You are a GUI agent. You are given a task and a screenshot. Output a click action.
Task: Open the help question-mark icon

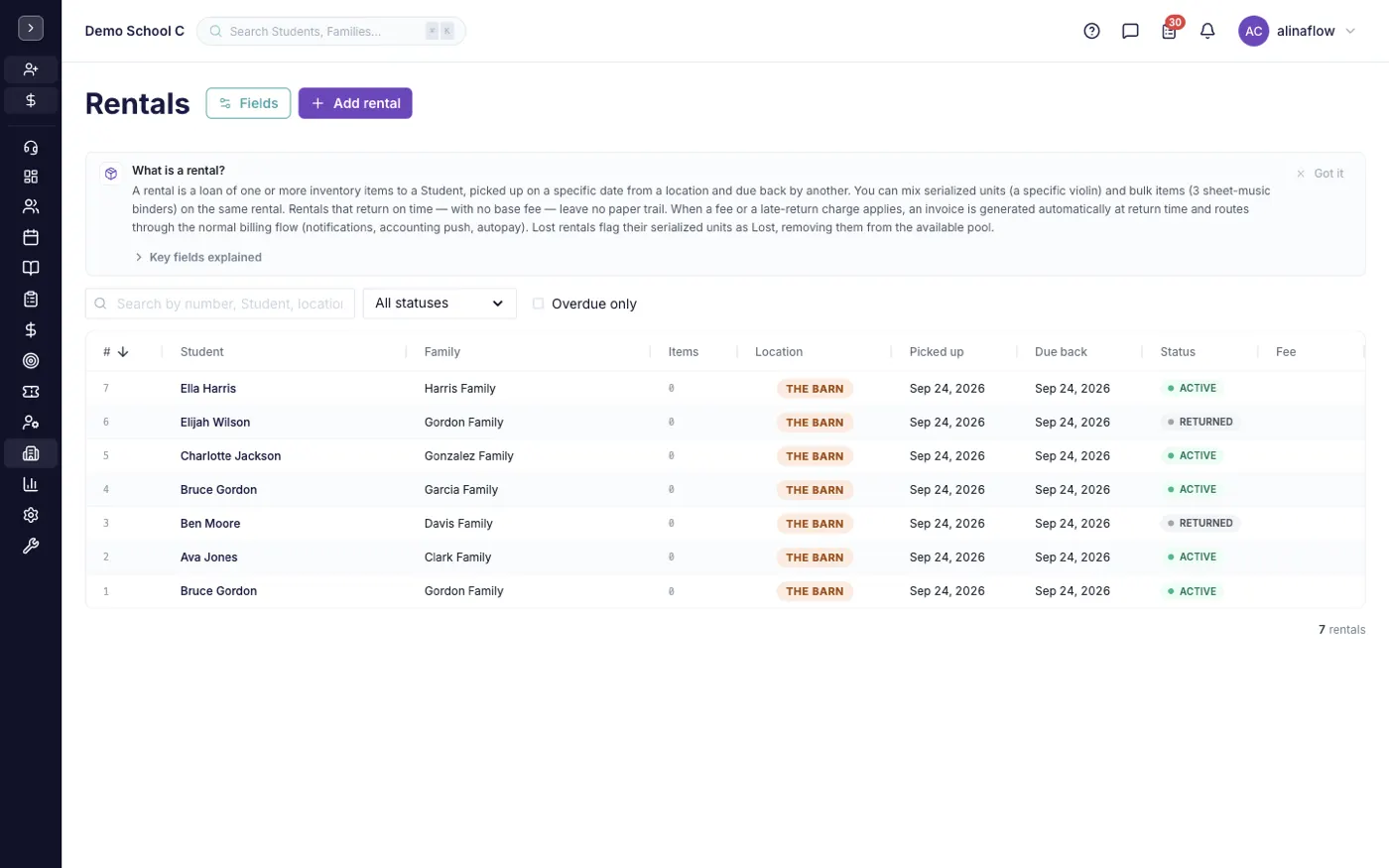[x=1091, y=31]
